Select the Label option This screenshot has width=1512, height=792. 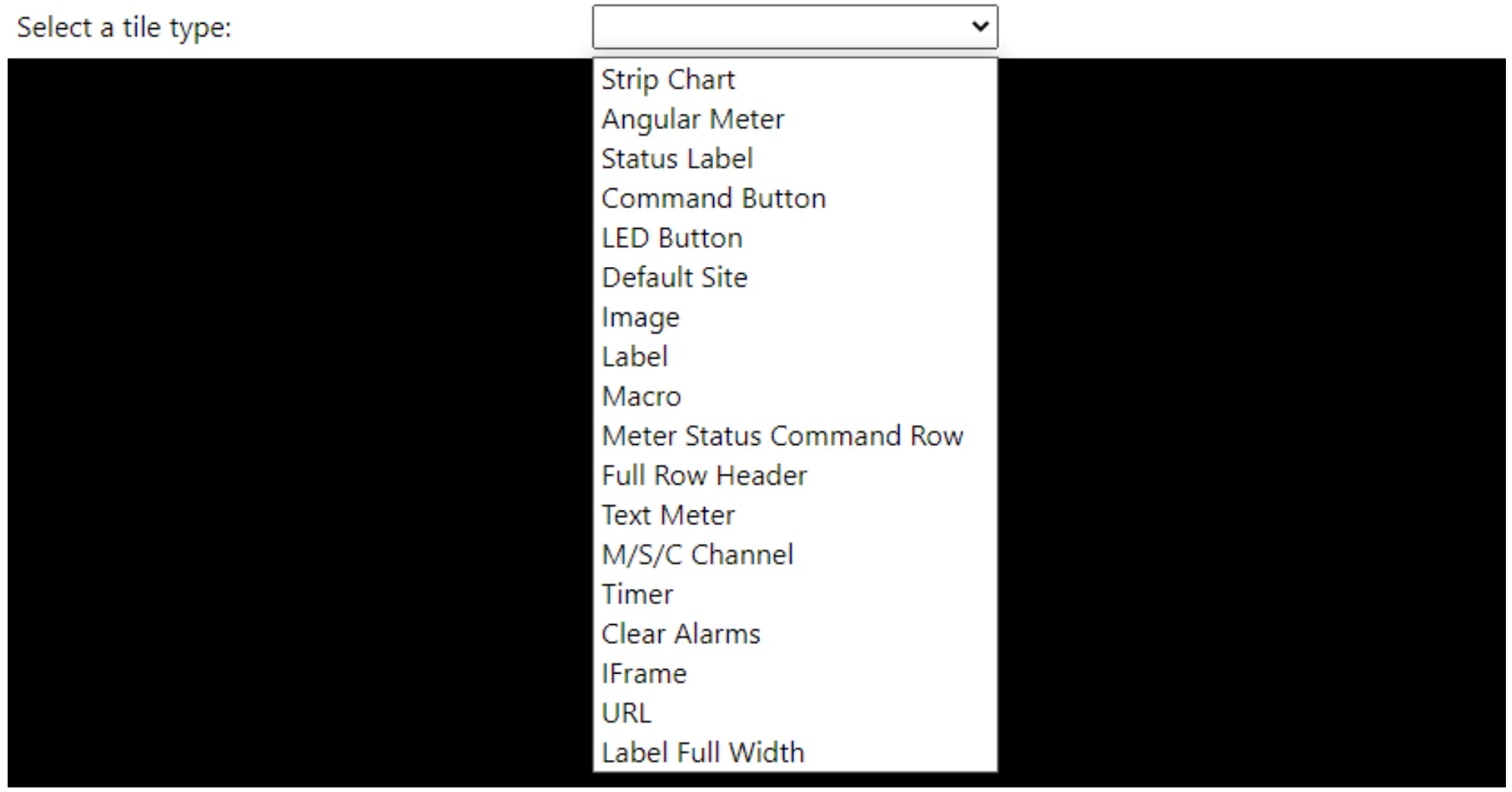635,357
